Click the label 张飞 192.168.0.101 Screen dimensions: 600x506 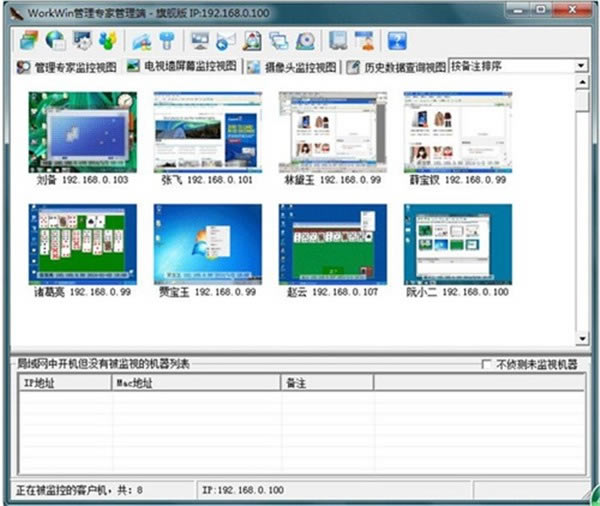click(x=207, y=180)
